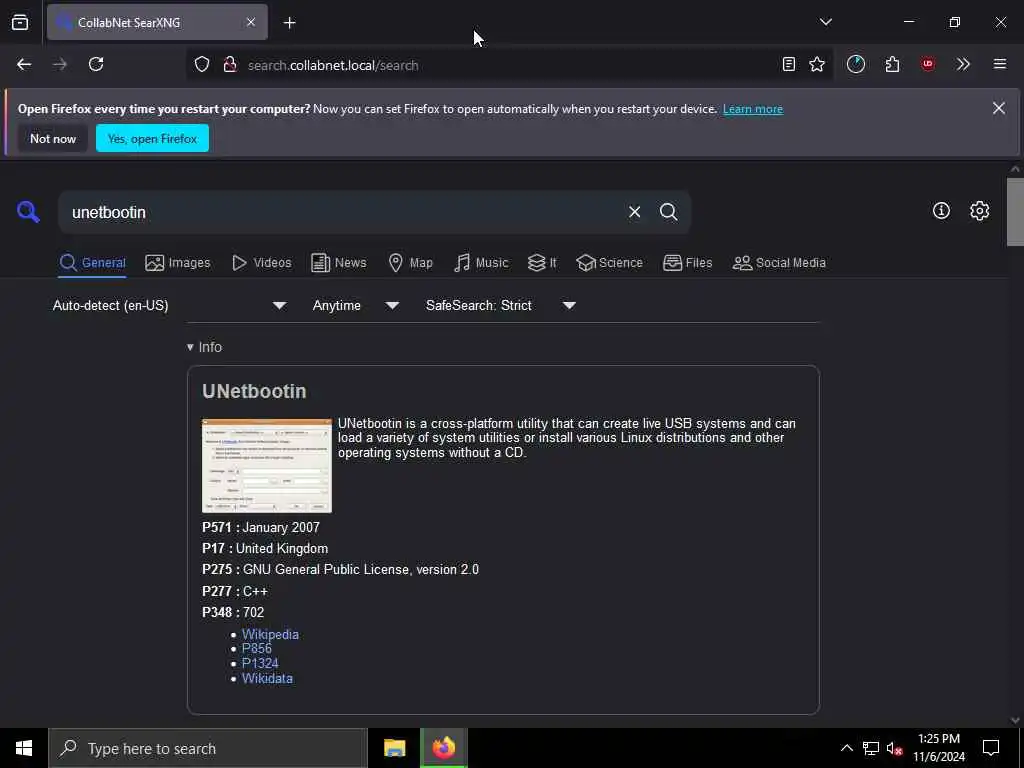The height and width of the screenshot is (768, 1024).
Task: Click the page vertical scrollbar thumb
Action: pos(1015,212)
